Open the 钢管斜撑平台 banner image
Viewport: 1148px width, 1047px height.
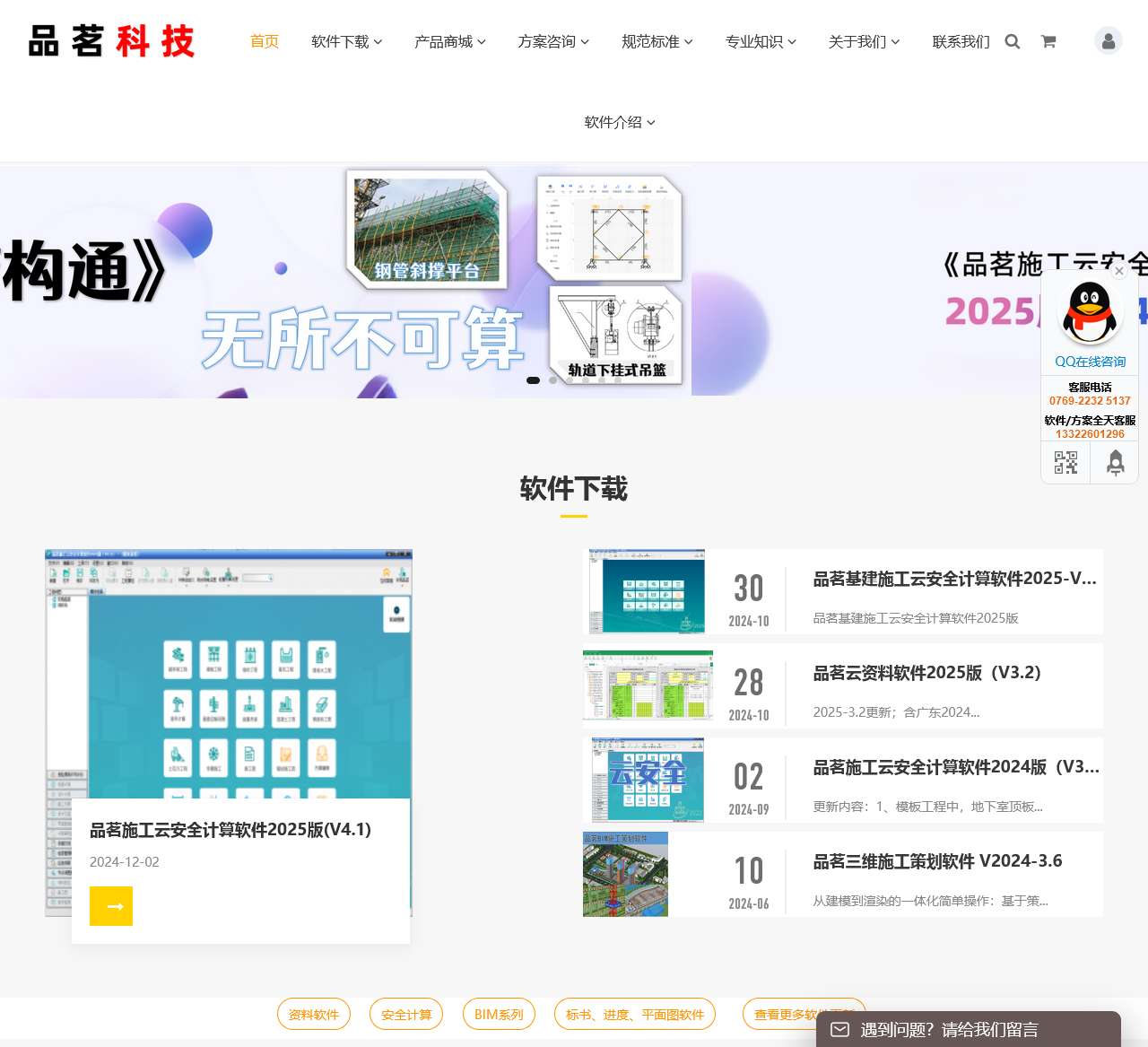(x=427, y=228)
